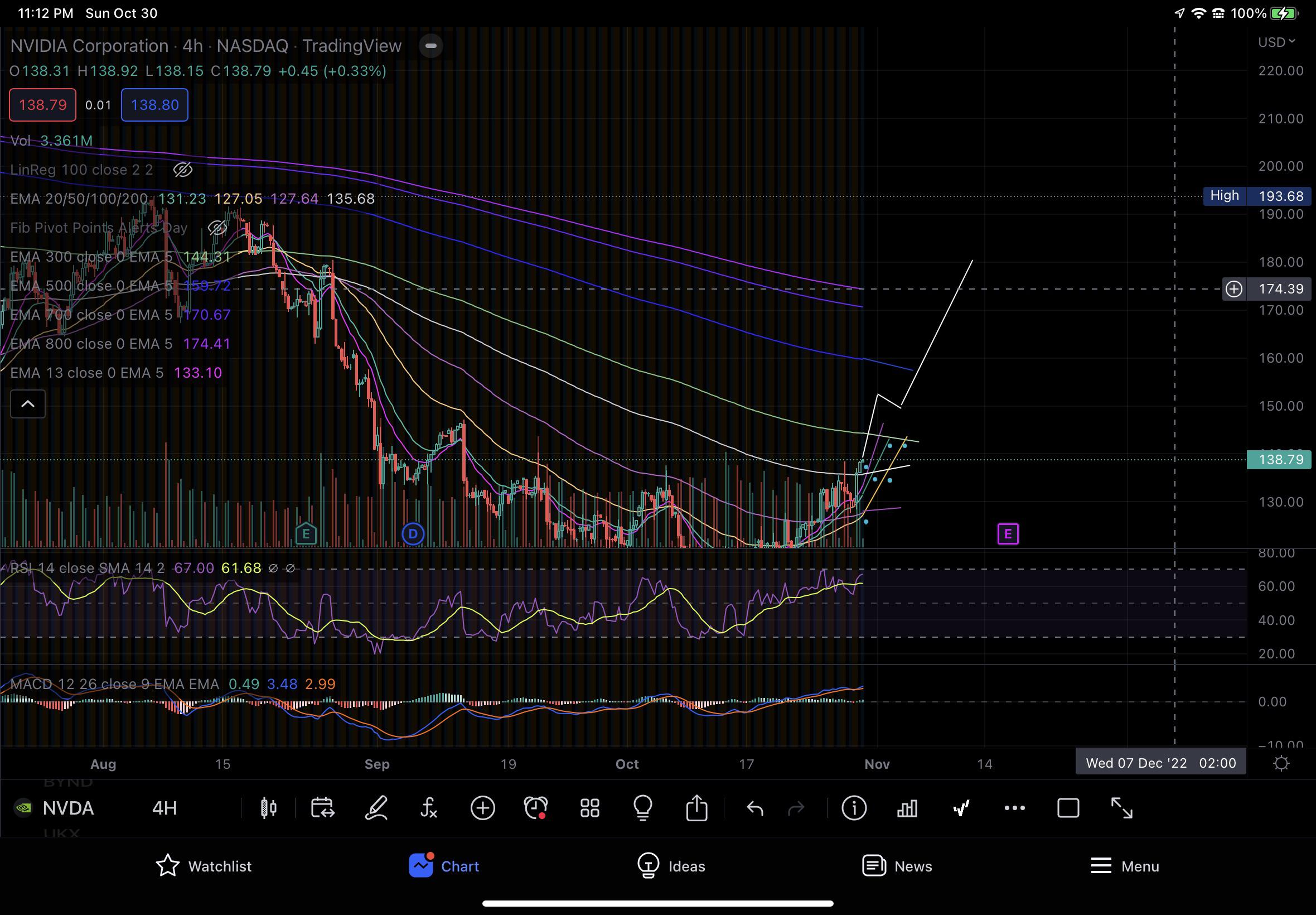Screen dimensions: 1316x915
Task: Open the candlestick chart type selector
Action: 269,808
